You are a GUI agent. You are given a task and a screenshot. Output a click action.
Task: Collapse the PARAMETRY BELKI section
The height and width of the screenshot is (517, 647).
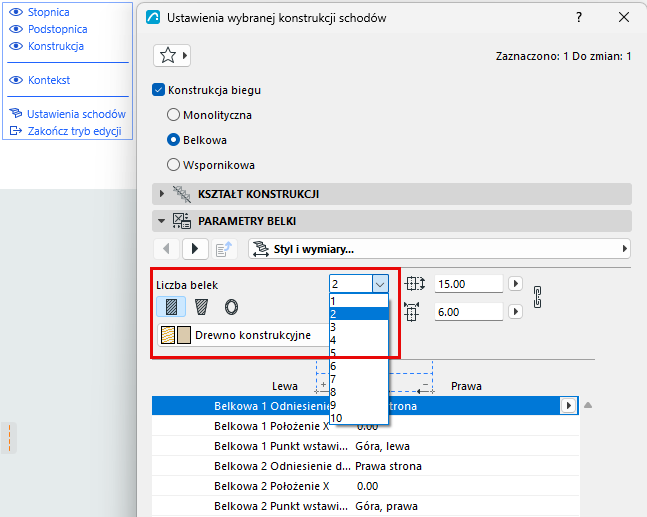161,221
